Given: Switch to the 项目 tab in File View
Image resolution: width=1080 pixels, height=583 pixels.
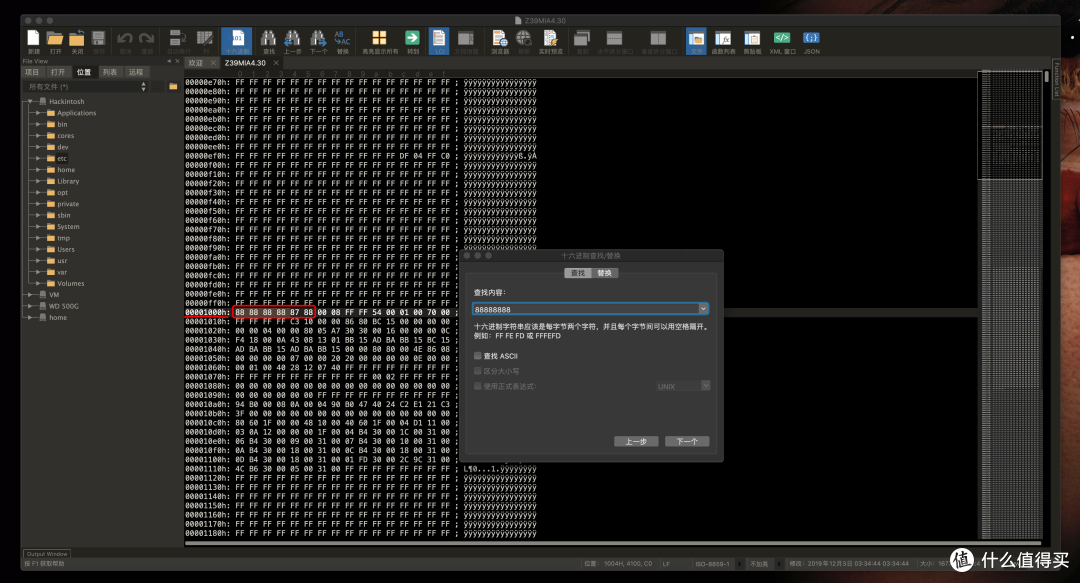Looking at the screenshot, I should point(32,72).
